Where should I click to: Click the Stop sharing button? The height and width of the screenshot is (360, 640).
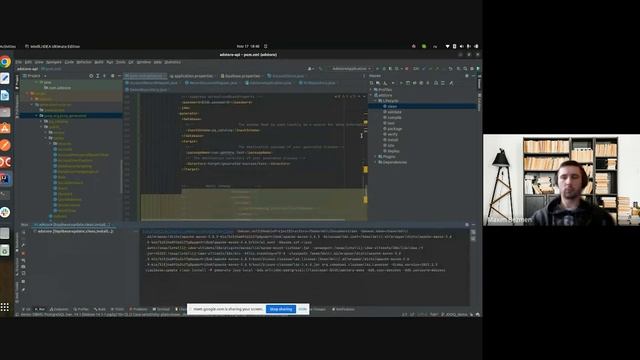pos(281,309)
